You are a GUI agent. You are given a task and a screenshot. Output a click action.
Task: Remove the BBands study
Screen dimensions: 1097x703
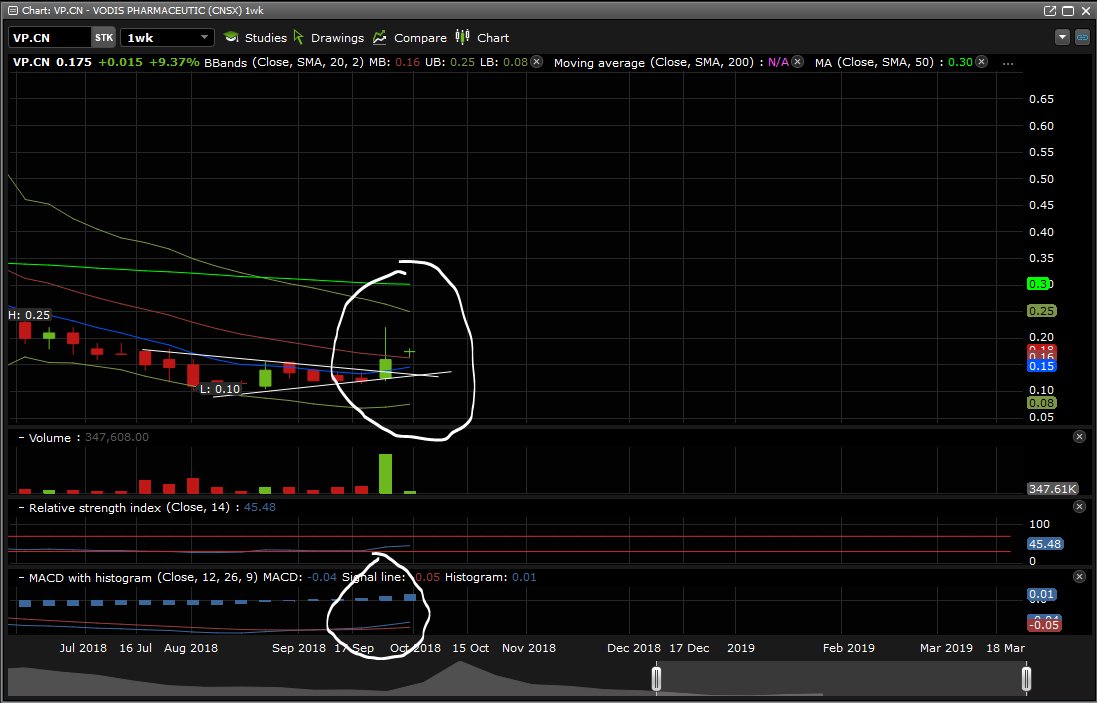(537, 62)
